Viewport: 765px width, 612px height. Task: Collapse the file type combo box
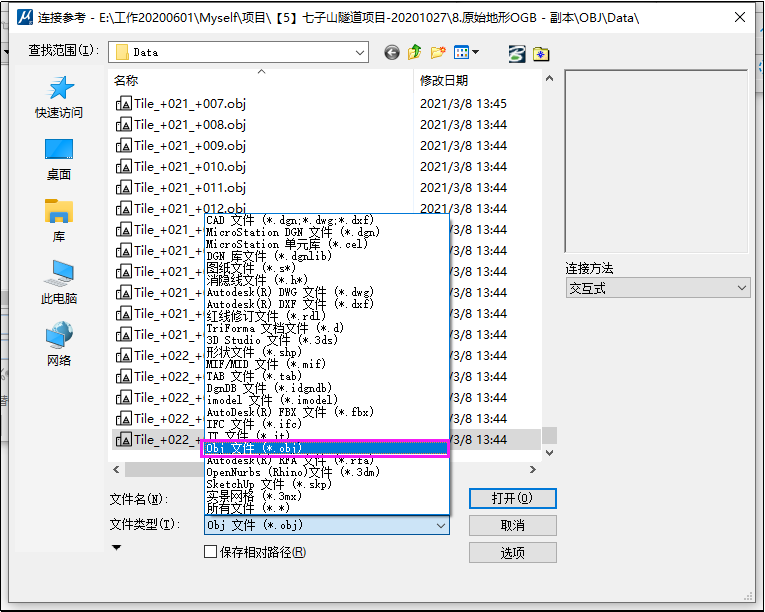(x=441, y=525)
